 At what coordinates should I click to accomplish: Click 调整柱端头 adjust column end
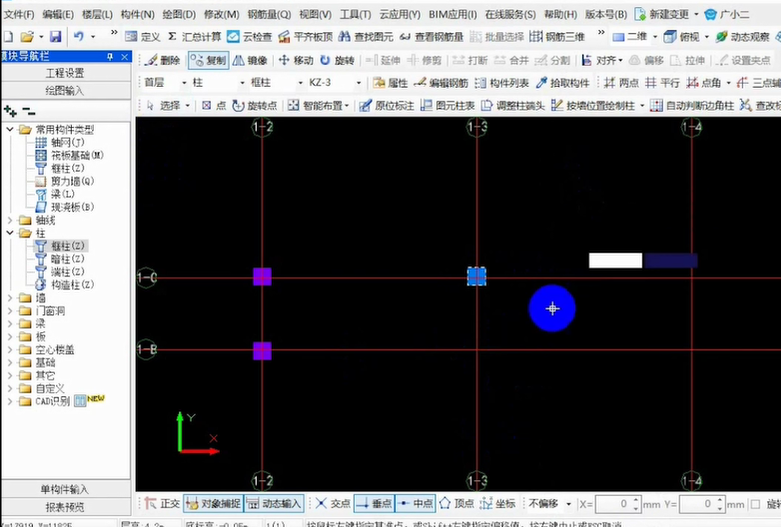point(513,106)
